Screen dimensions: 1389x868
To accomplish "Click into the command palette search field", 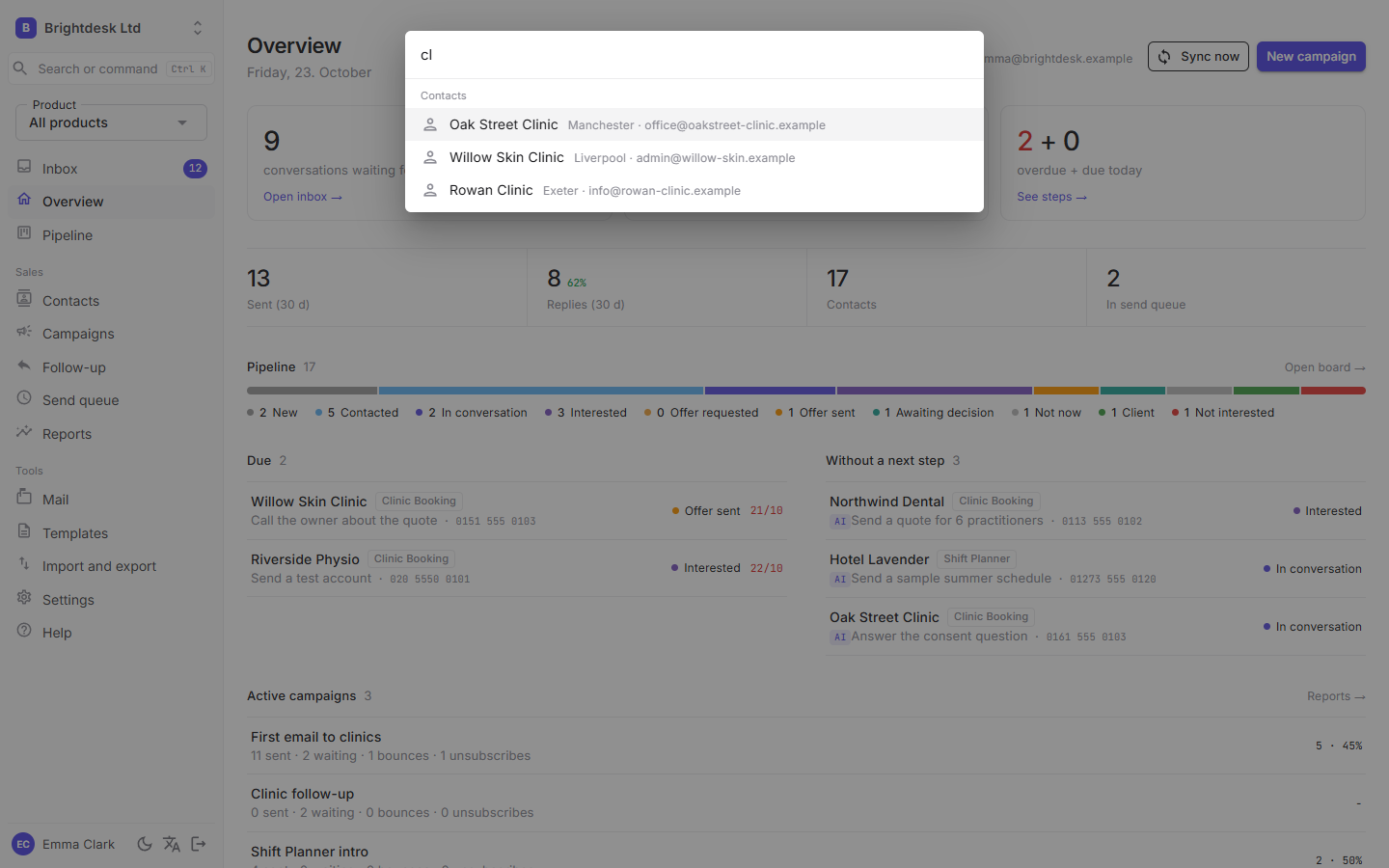I will 694,55.
